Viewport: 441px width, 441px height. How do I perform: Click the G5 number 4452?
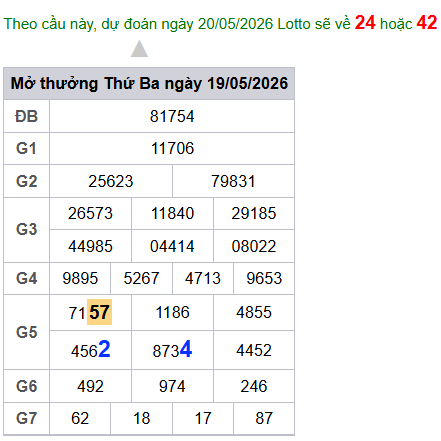(x=254, y=350)
